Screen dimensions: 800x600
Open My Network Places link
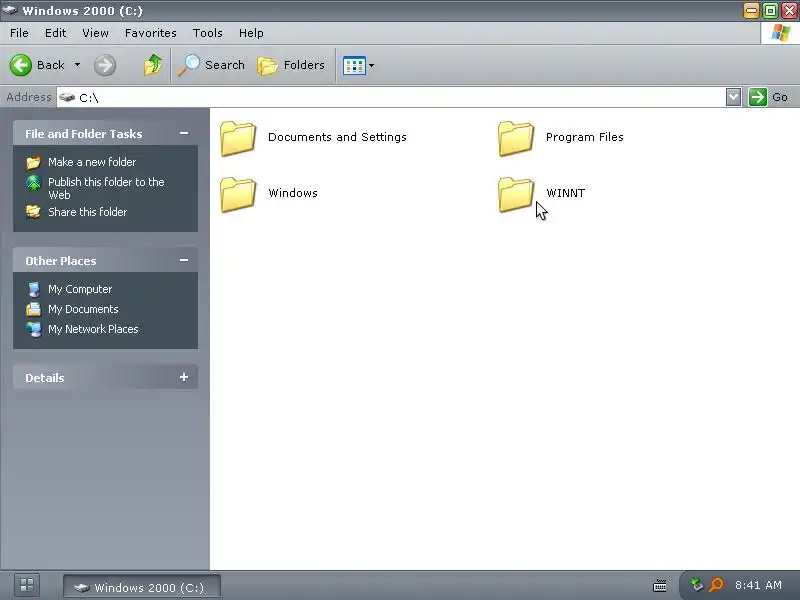(93, 329)
